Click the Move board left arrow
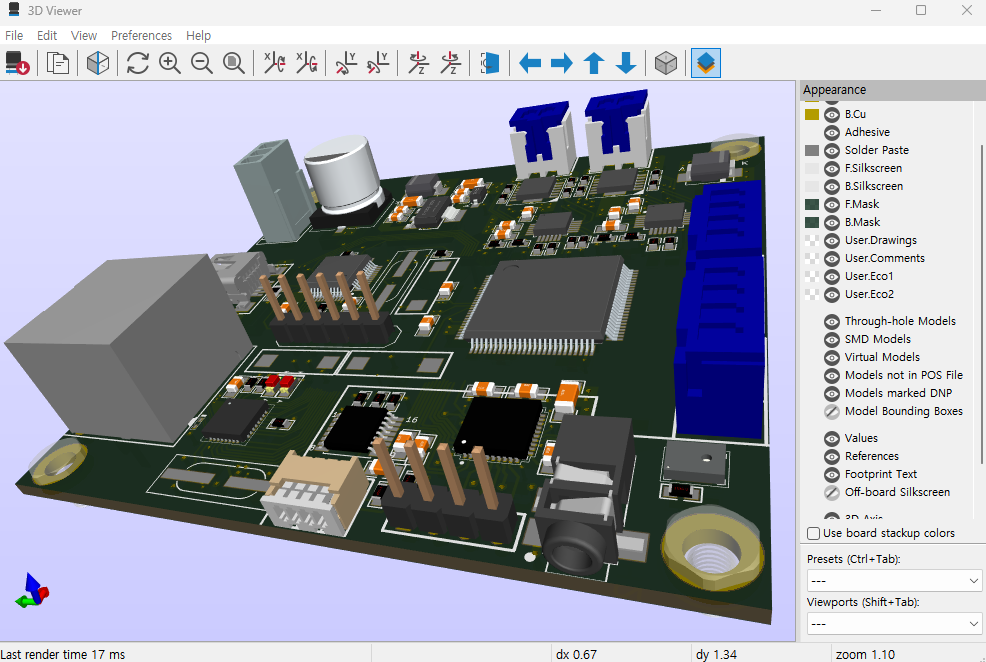Image resolution: width=986 pixels, height=662 pixels. pos(530,64)
